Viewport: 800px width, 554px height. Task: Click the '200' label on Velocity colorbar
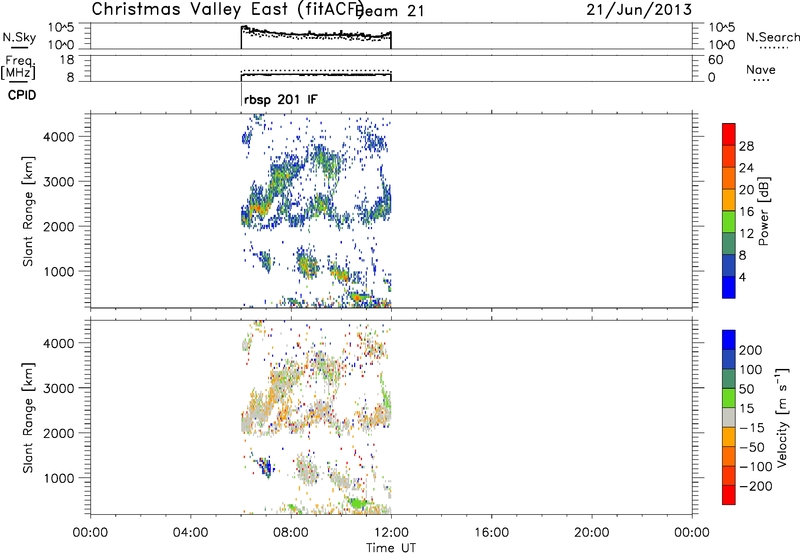(751, 350)
